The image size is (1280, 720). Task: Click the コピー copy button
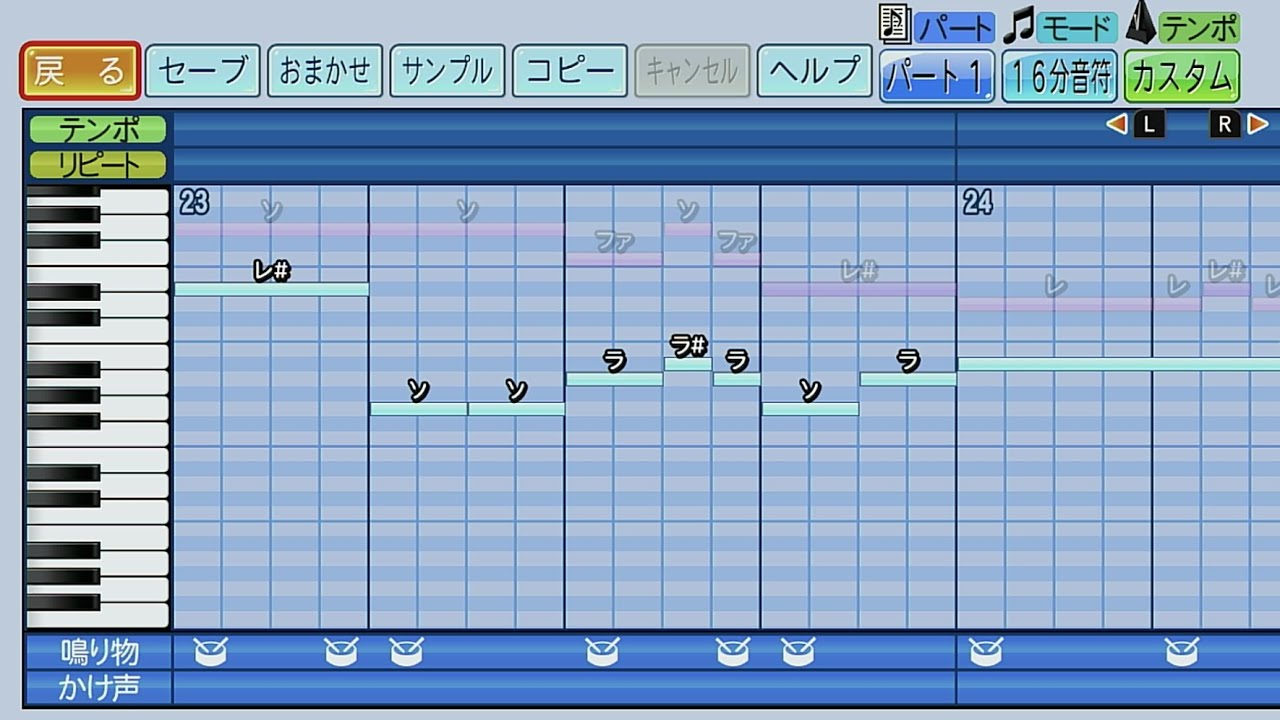[570, 71]
